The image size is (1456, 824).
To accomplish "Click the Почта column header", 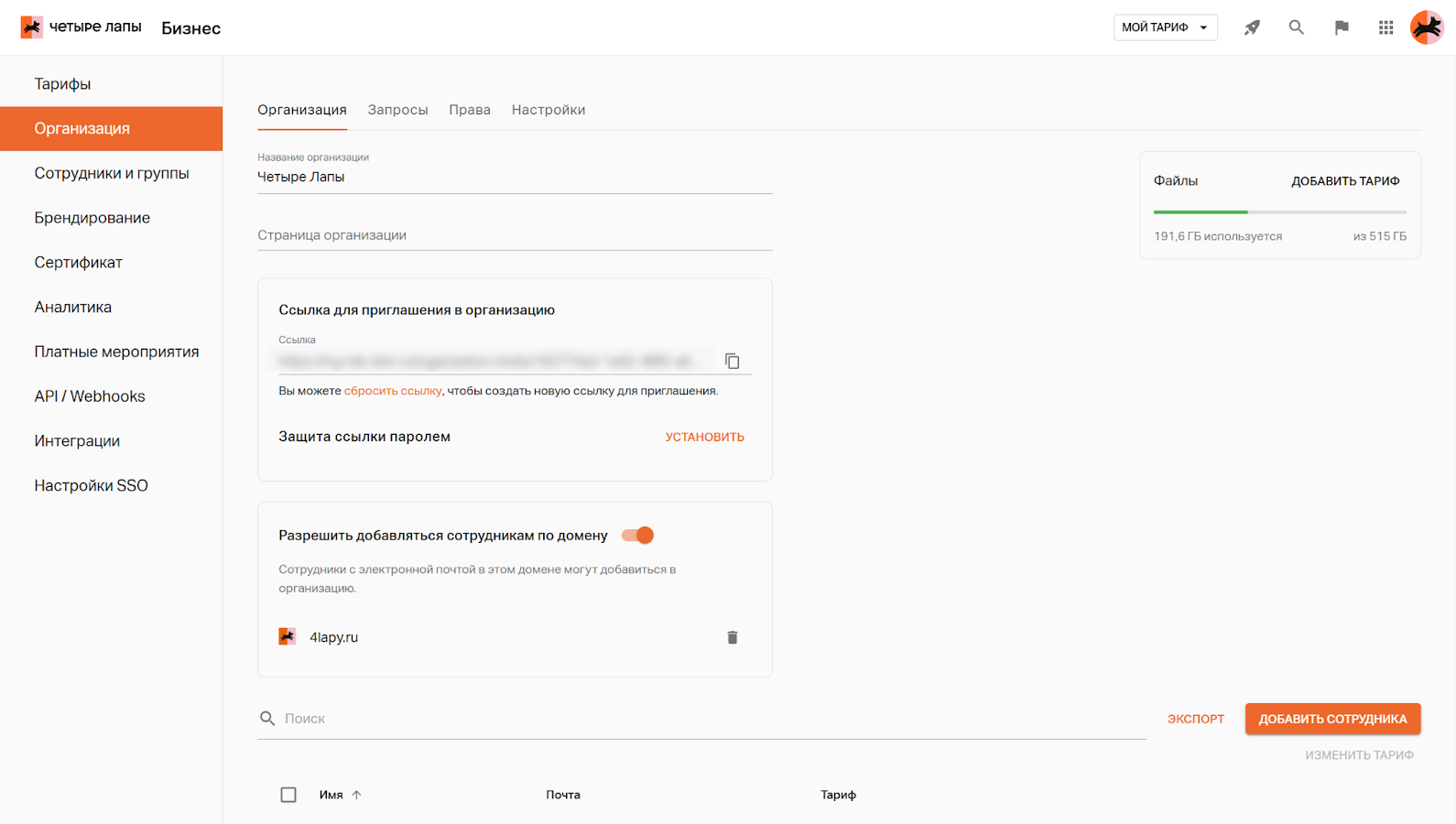I will 563,795.
